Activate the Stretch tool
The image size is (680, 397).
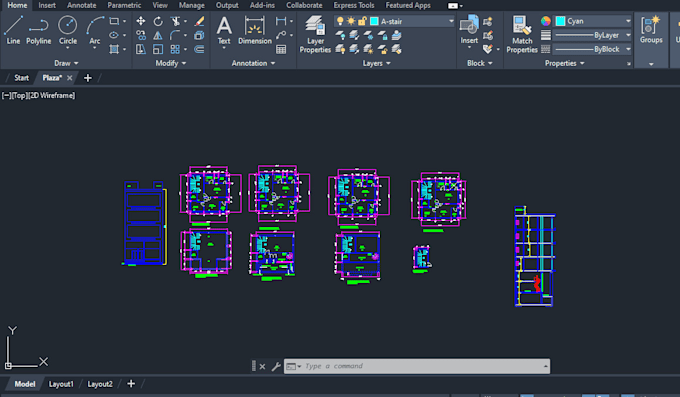point(141,49)
